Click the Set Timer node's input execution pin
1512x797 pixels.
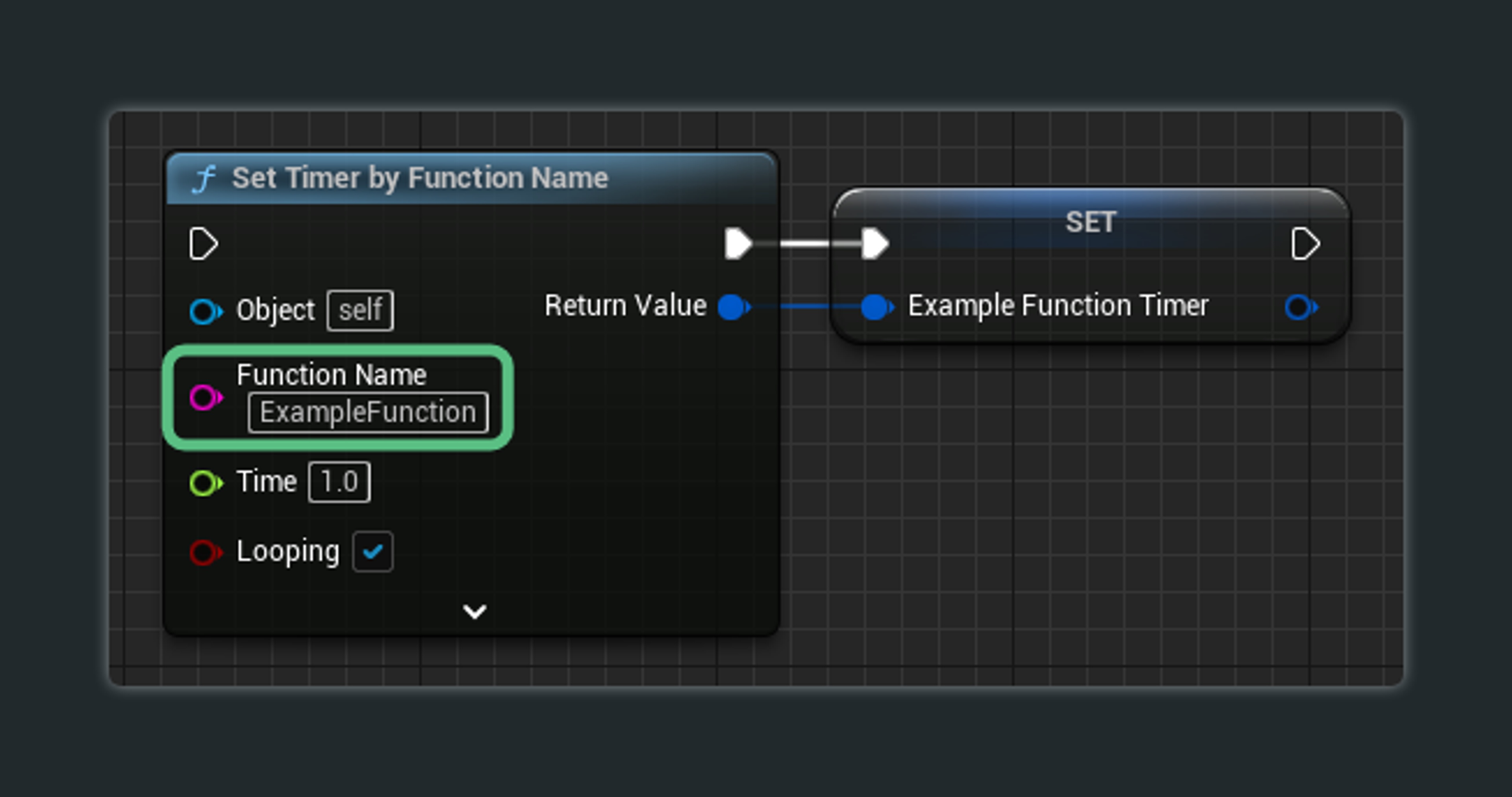click(x=203, y=244)
